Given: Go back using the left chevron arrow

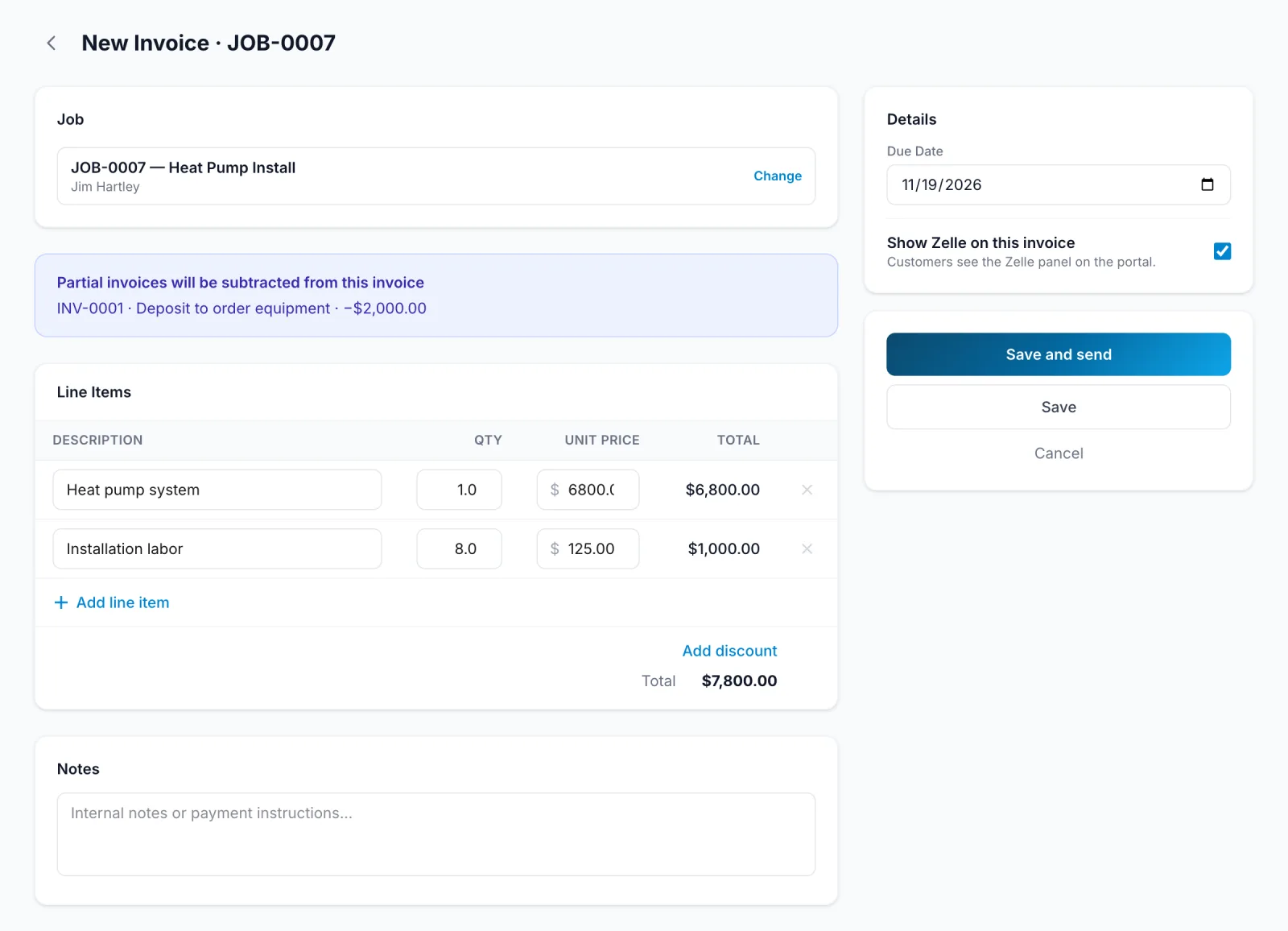Looking at the screenshot, I should 52,43.
